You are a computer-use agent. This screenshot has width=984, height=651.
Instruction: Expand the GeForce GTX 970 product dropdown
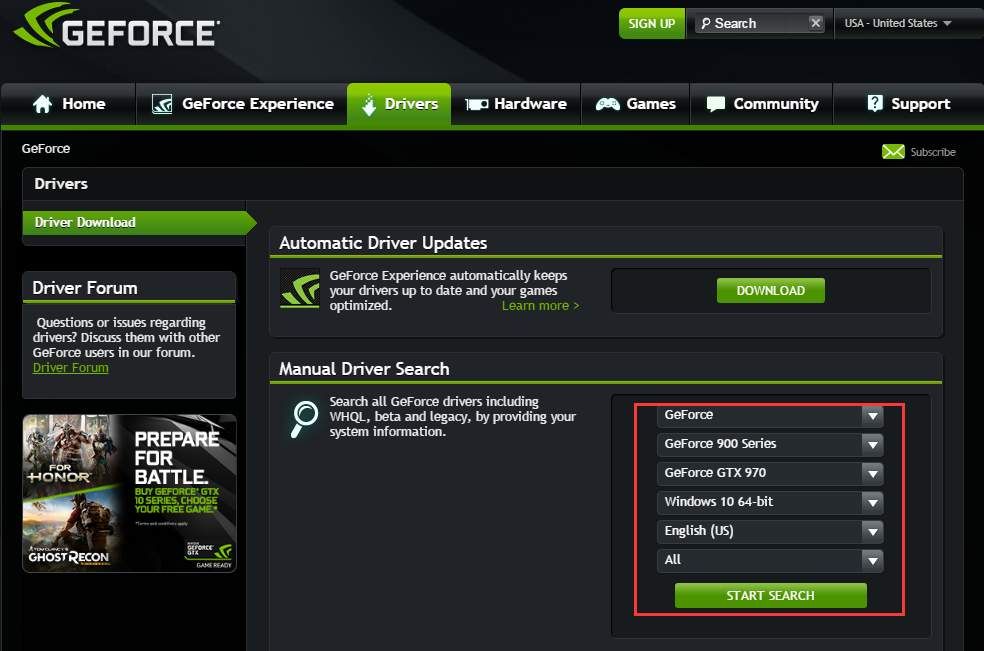[x=770, y=473]
